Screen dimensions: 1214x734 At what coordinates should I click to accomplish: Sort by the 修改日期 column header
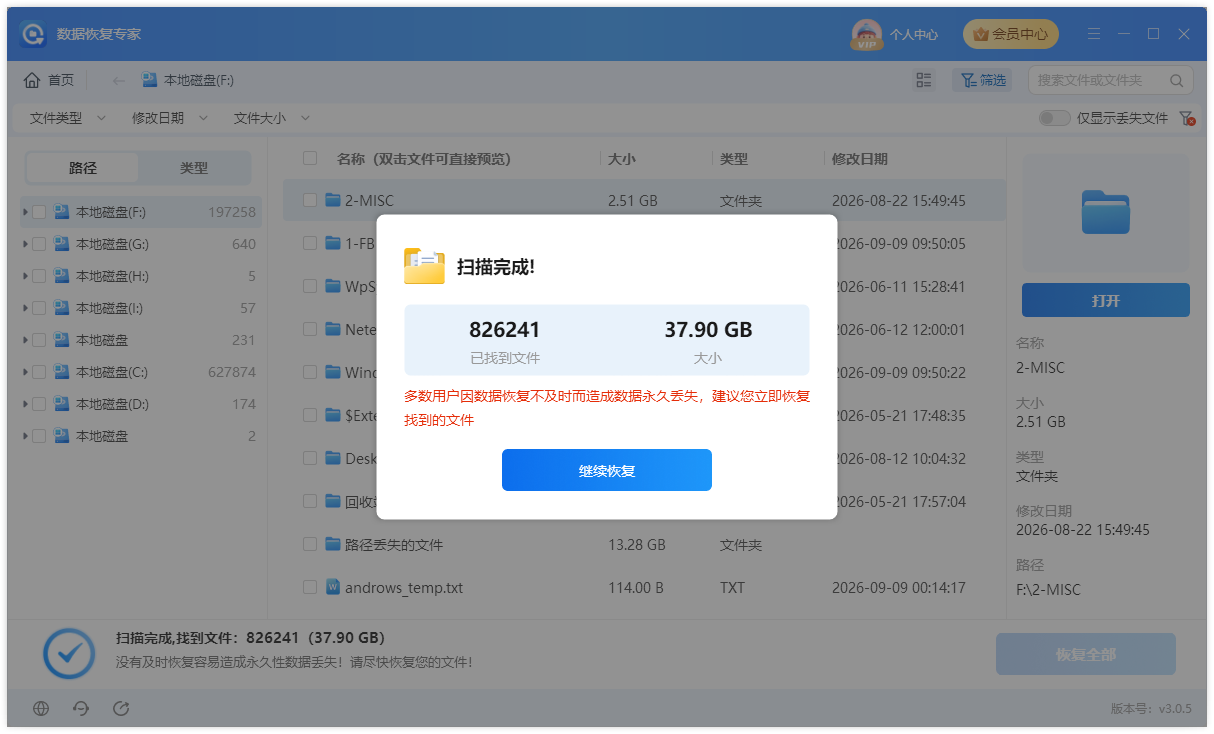(x=859, y=158)
